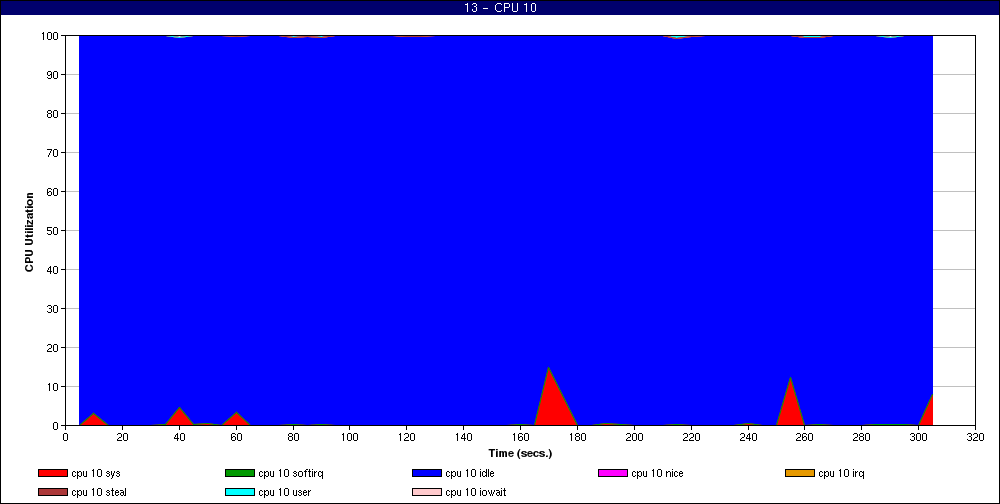Click the blue cpu 10 idle legend swatch
The width and height of the screenshot is (1000, 504).
click(x=427, y=473)
